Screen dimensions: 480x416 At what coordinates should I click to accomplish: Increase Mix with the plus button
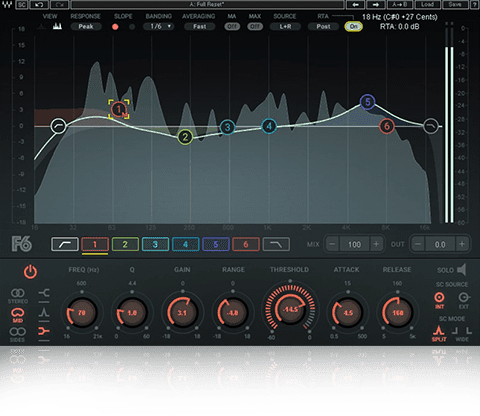click(x=376, y=244)
